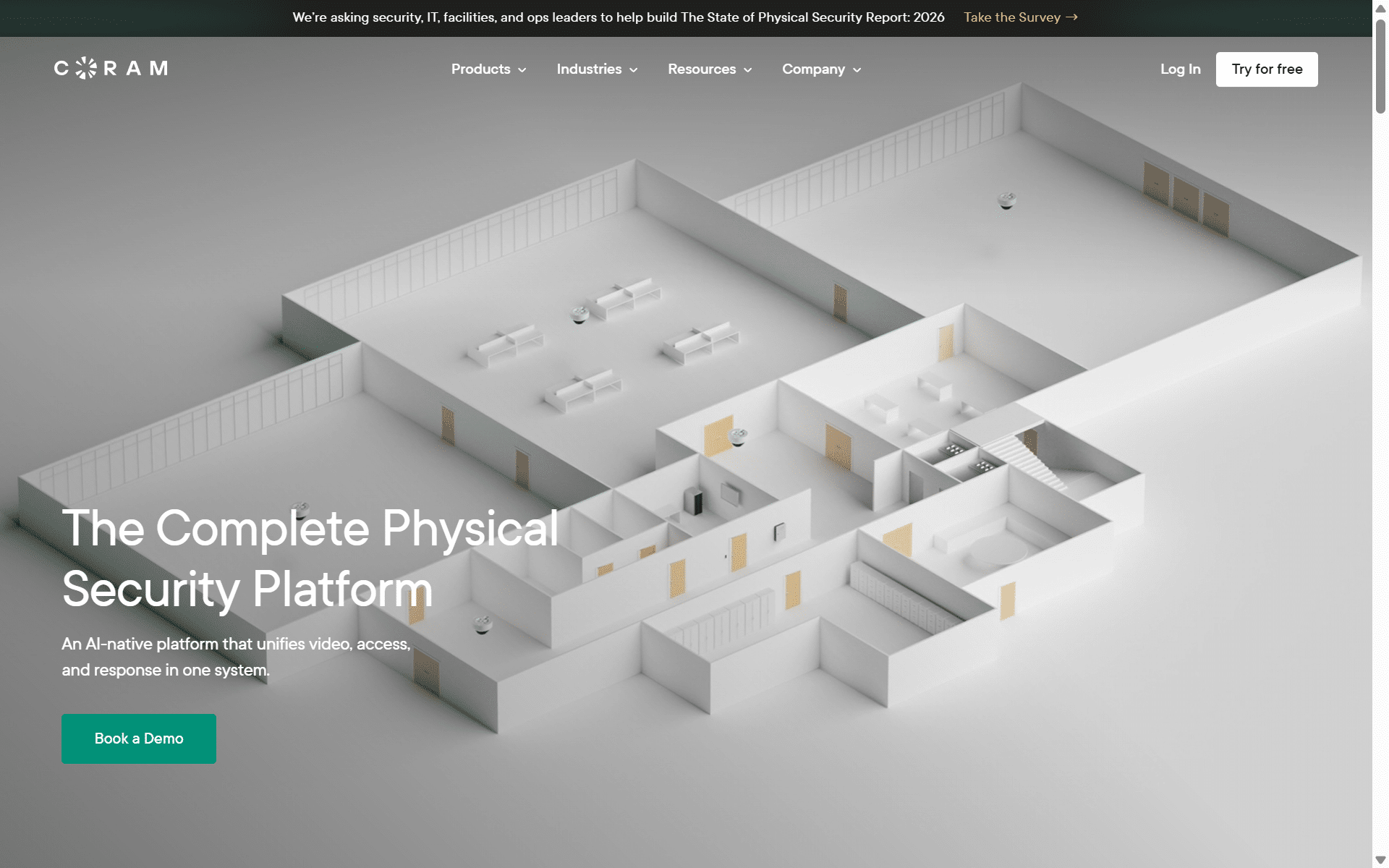Click the Log In link
1389x868 pixels.
point(1180,69)
